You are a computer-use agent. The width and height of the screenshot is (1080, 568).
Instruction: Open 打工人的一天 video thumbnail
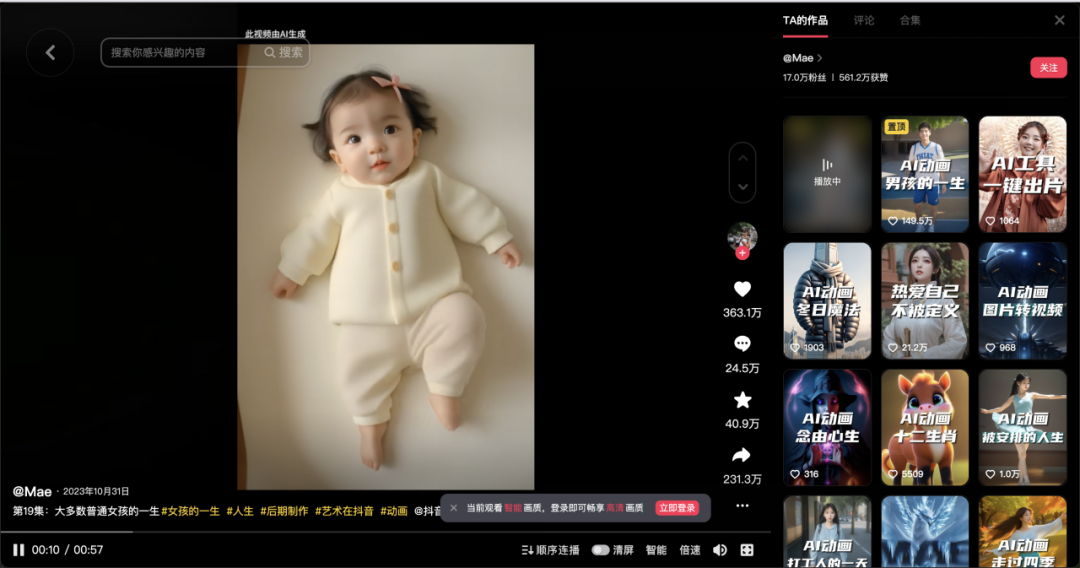click(x=827, y=532)
